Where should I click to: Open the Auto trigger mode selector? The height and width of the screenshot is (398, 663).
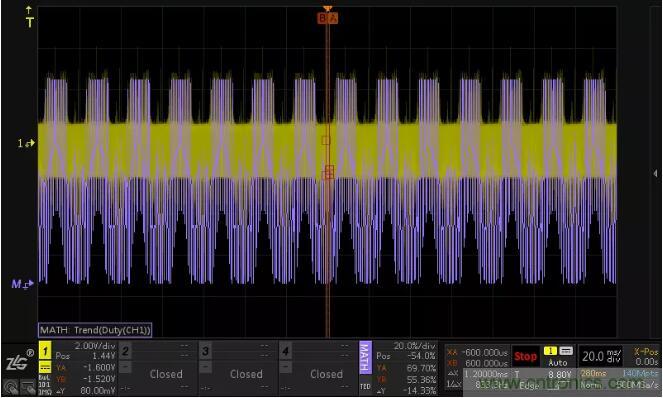pyautogui.click(x=558, y=363)
